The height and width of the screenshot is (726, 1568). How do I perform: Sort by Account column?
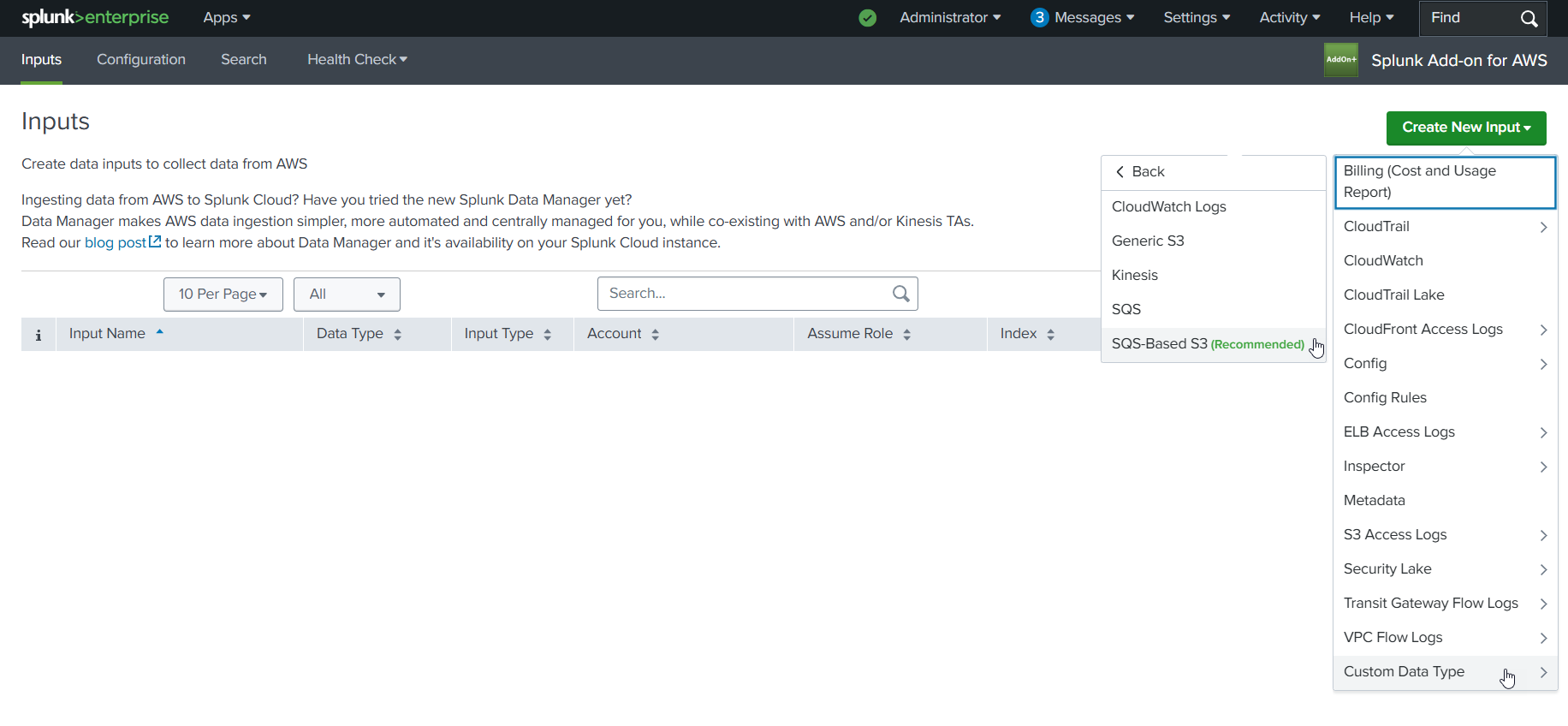[x=656, y=335]
